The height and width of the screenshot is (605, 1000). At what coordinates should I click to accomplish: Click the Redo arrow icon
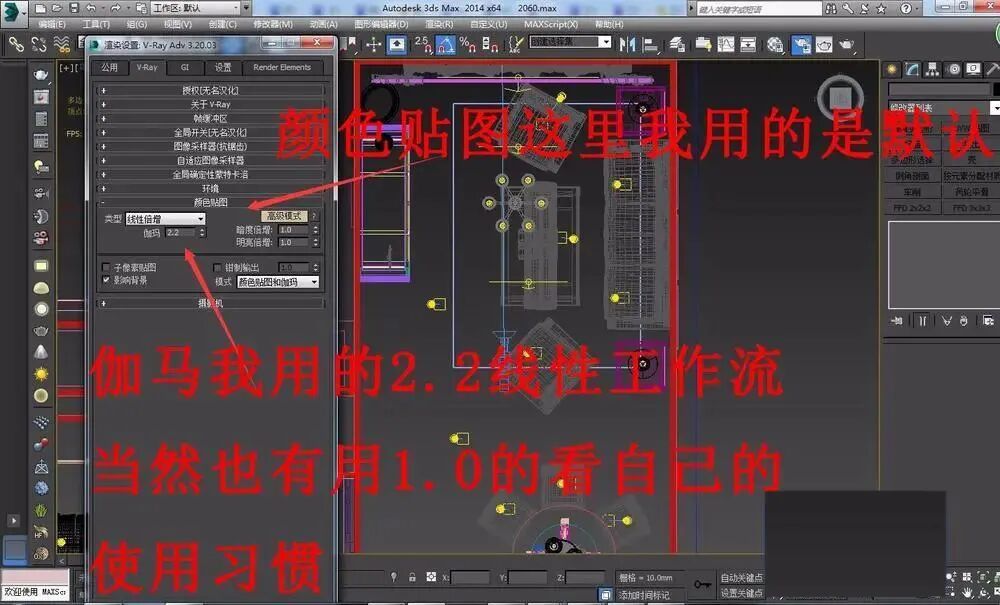(x=115, y=8)
